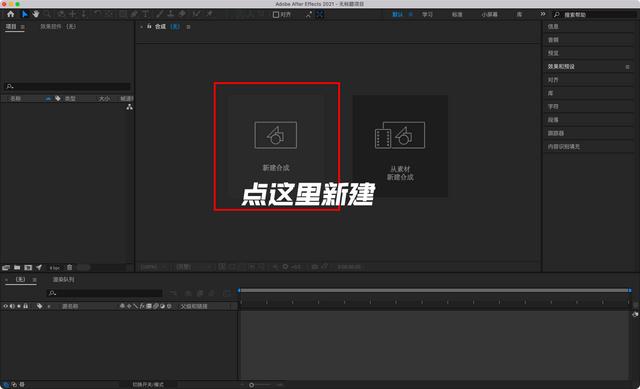Toggle the Transfer Controls pane at timeline bottom
The height and width of the screenshot is (389, 640).
(x=14, y=385)
